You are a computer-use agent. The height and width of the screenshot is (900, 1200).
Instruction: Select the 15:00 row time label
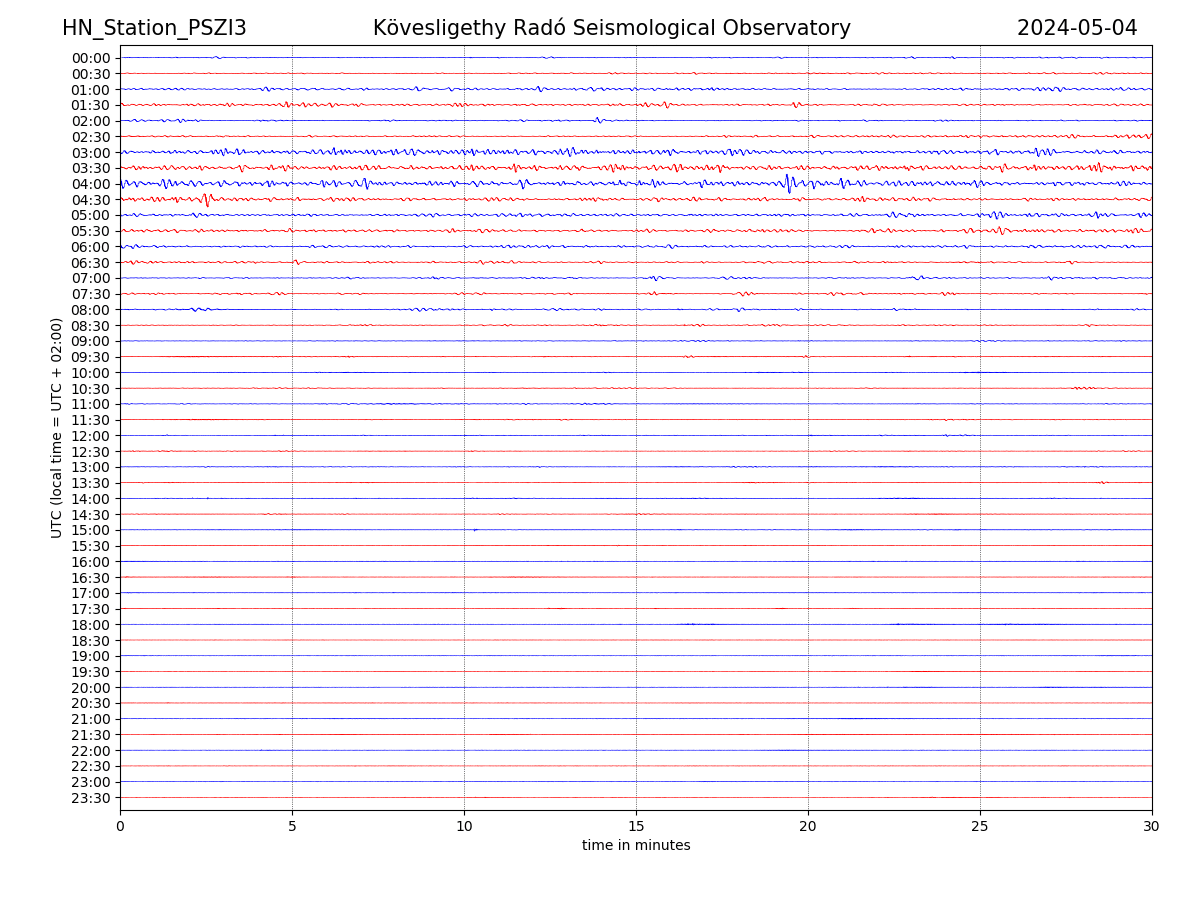[91, 530]
